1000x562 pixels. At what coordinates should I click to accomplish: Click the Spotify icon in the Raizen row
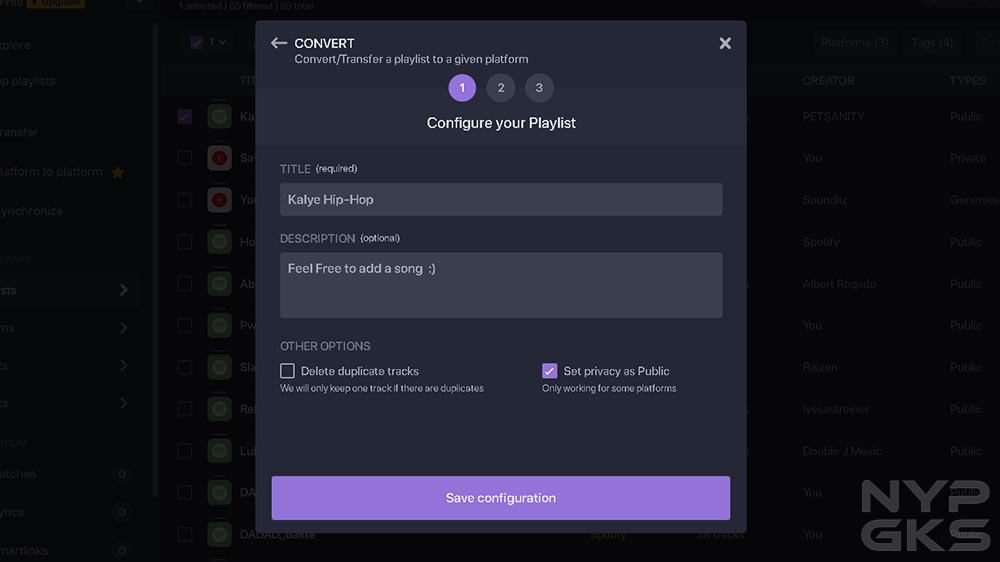point(219,367)
